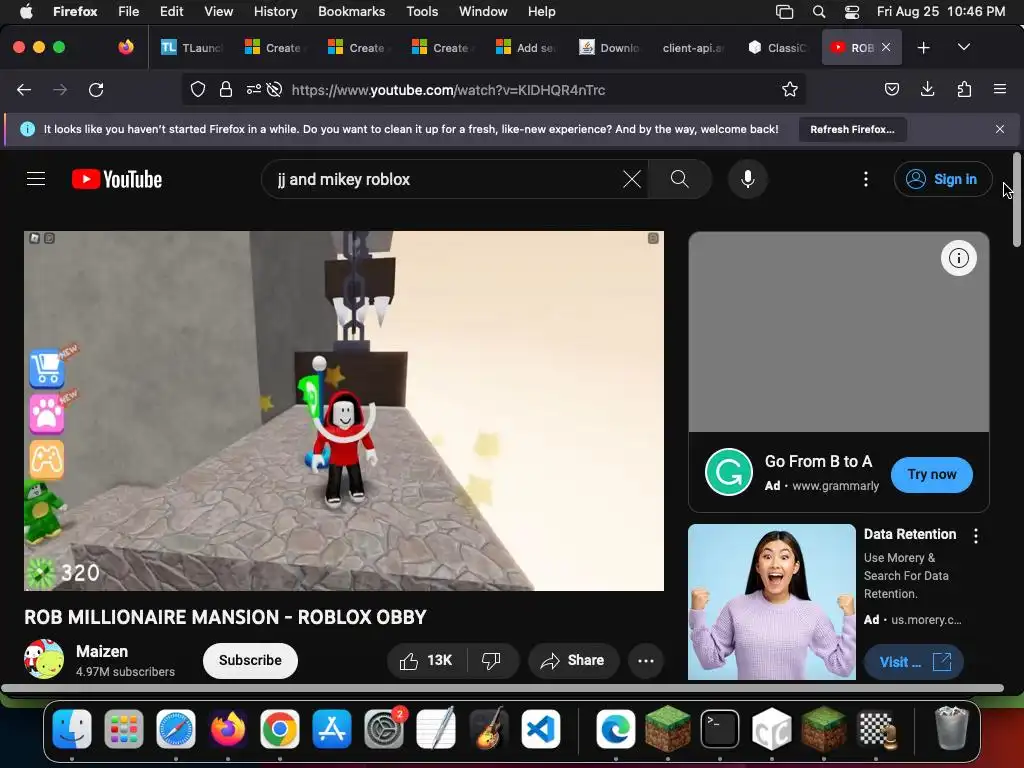The image size is (1024, 768).
Task: Click autoplay blocked icon in address bar
Action: pos(274,89)
